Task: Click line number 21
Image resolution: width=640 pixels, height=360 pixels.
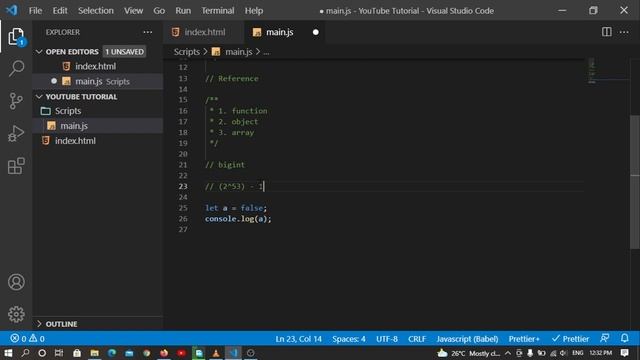Action: click(x=182, y=165)
